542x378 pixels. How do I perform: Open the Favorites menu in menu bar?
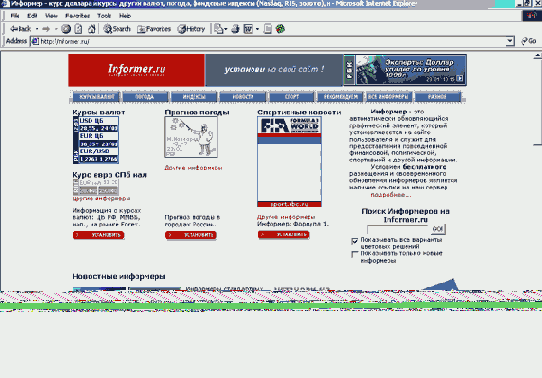click(x=77, y=16)
